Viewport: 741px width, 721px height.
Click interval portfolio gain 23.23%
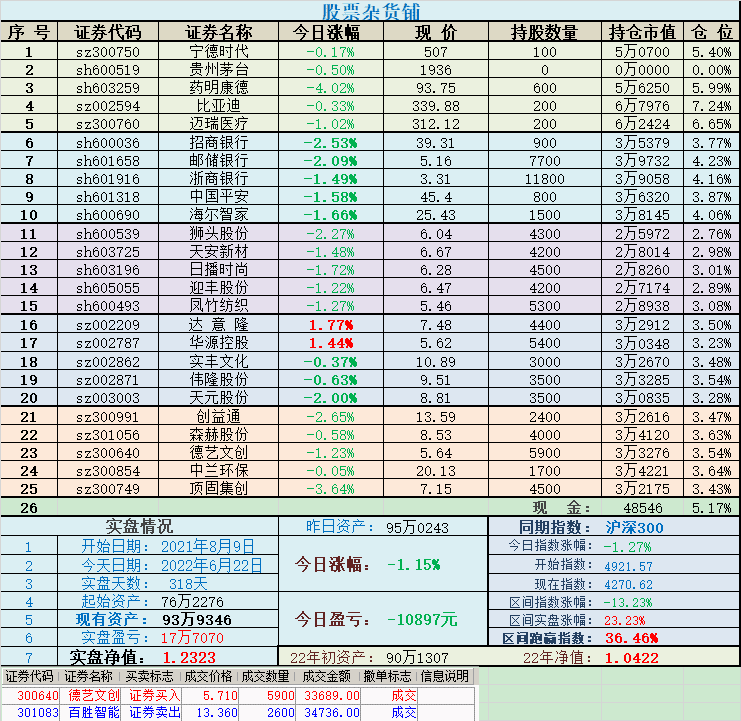click(x=625, y=620)
